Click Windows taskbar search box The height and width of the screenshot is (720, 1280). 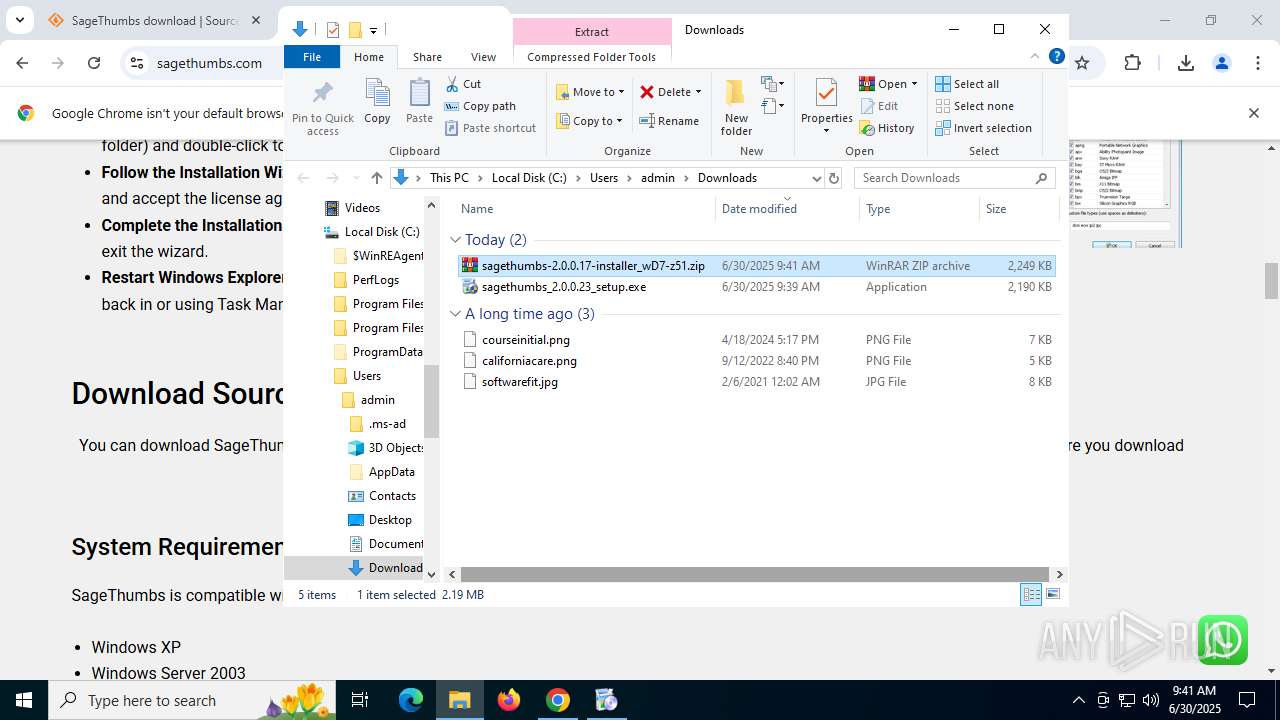192,700
